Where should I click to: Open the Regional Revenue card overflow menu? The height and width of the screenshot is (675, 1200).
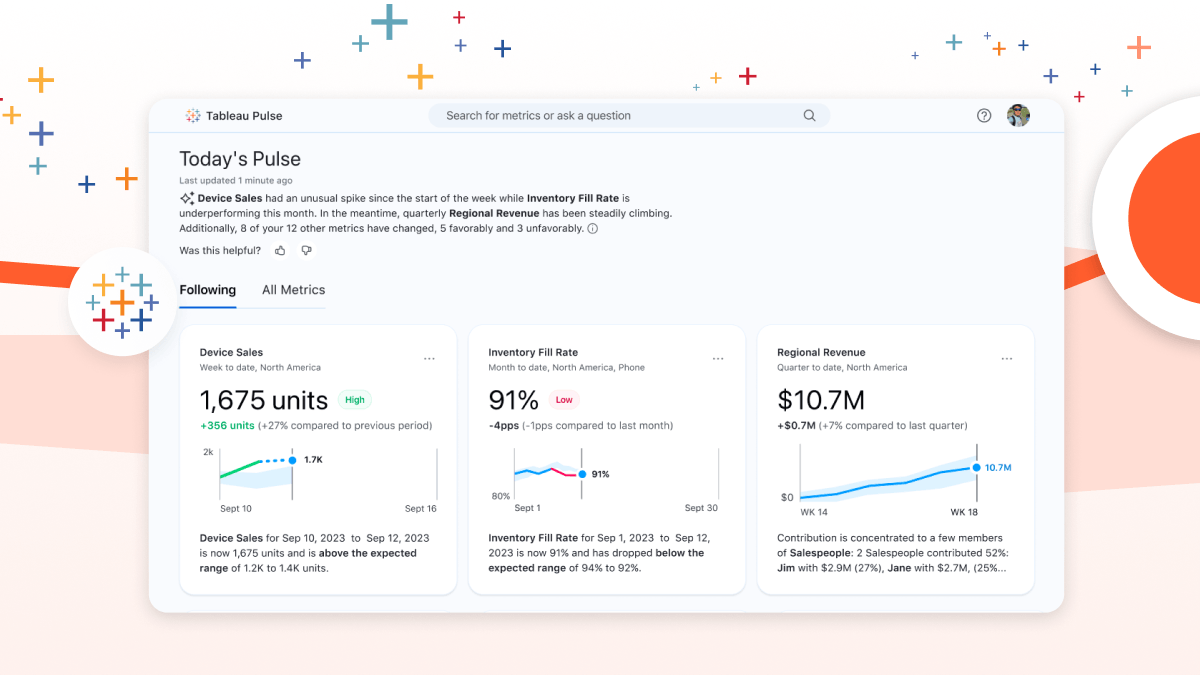pyautogui.click(x=1006, y=358)
